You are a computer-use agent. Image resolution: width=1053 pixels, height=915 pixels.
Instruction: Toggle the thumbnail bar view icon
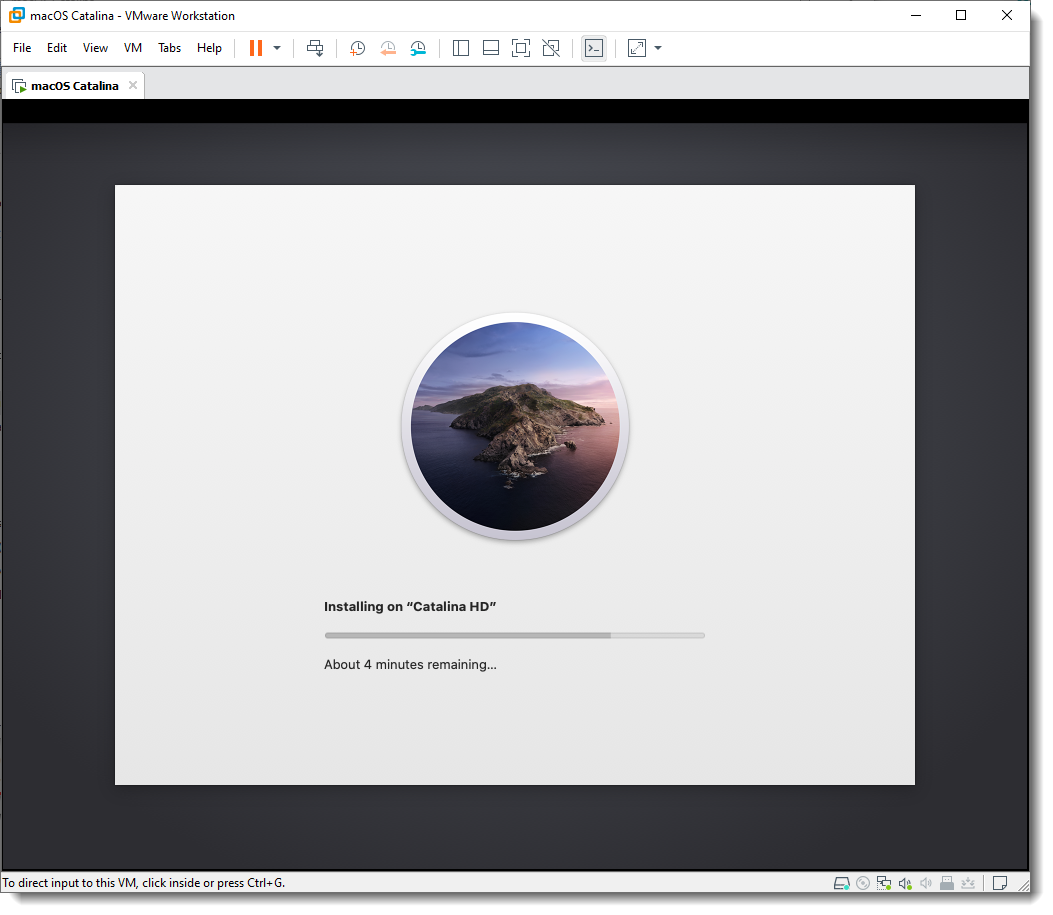(491, 48)
